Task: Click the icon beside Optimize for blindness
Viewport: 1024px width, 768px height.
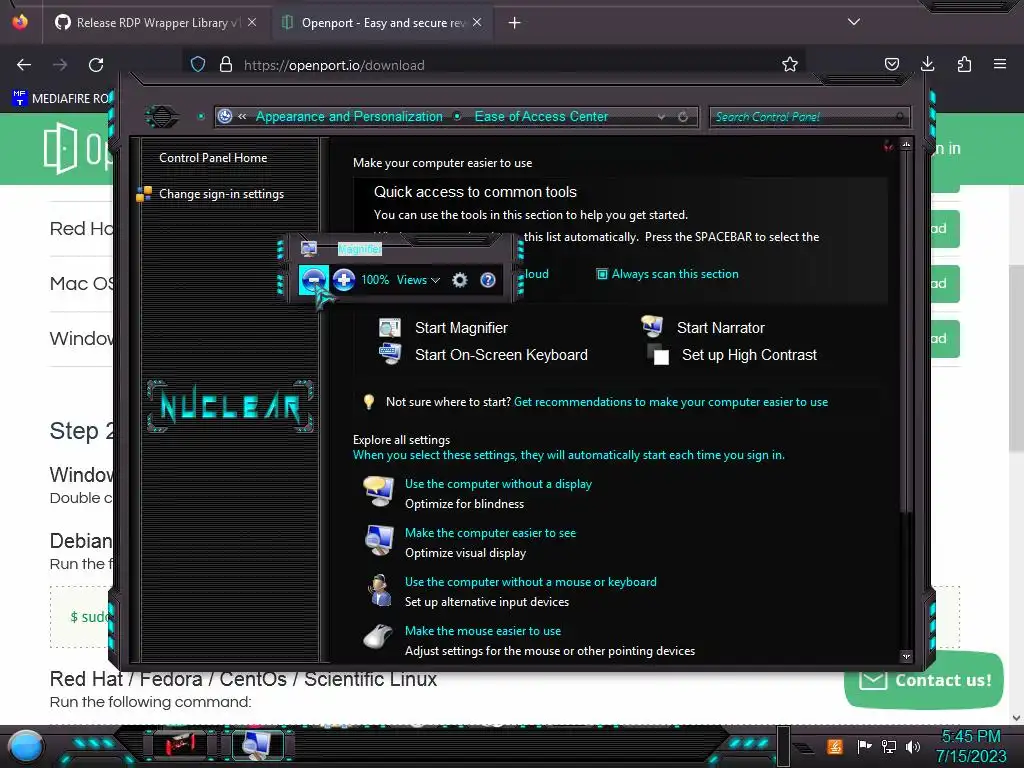Action: coord(379,492)
